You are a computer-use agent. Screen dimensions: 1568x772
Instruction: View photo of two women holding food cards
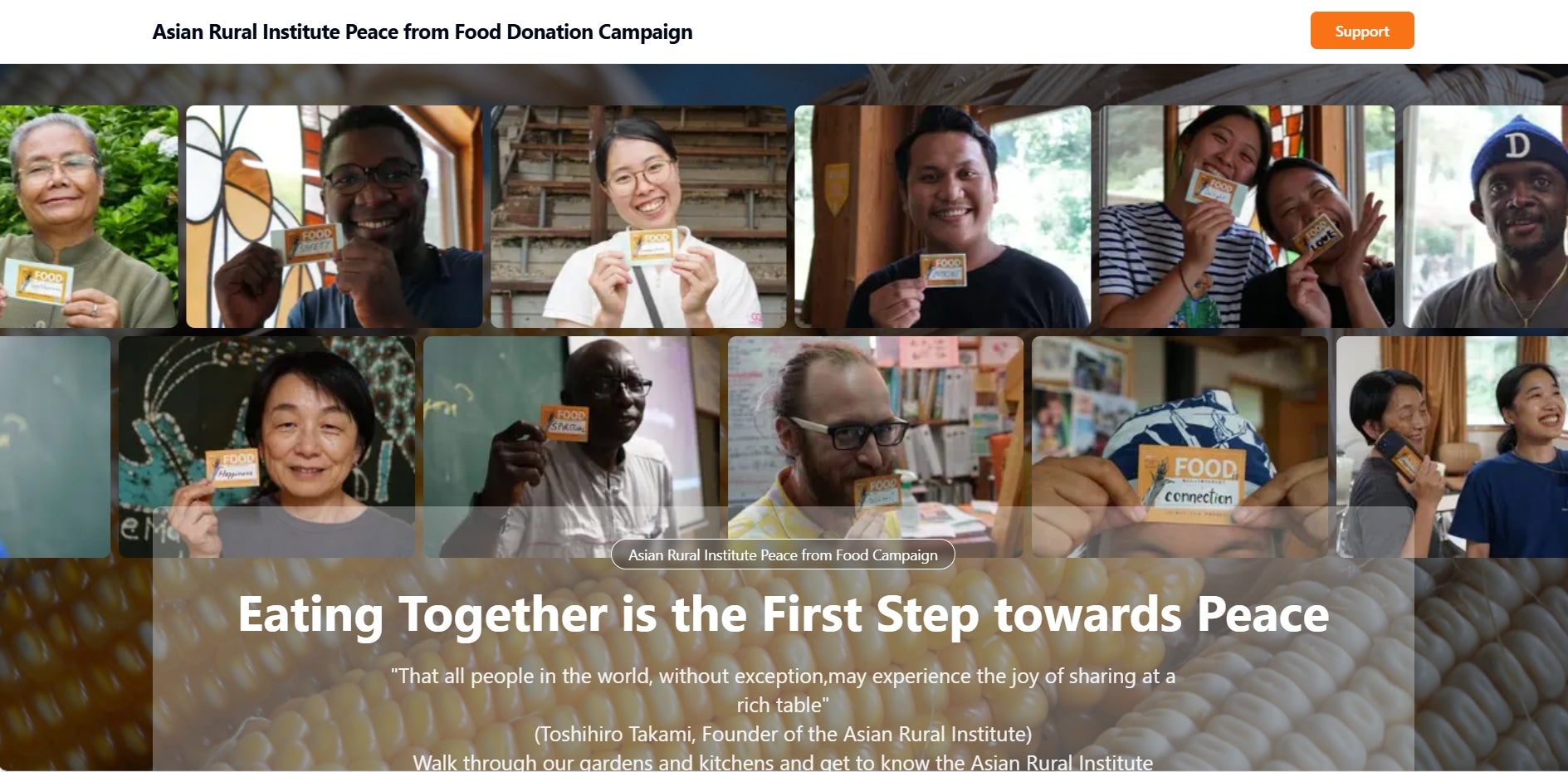point(1247,217)
